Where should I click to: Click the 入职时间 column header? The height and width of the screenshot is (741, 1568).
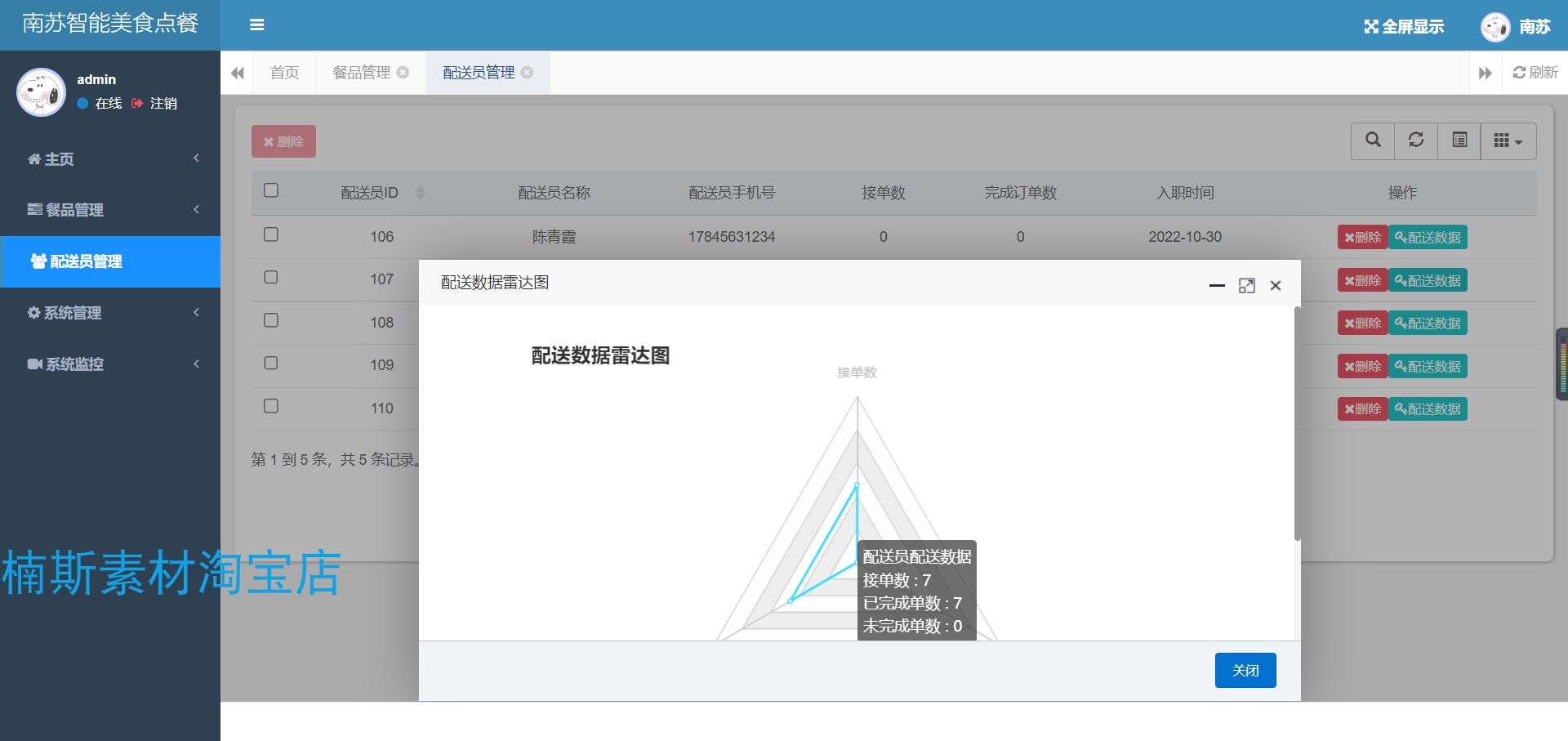(x=1185, y=193)
